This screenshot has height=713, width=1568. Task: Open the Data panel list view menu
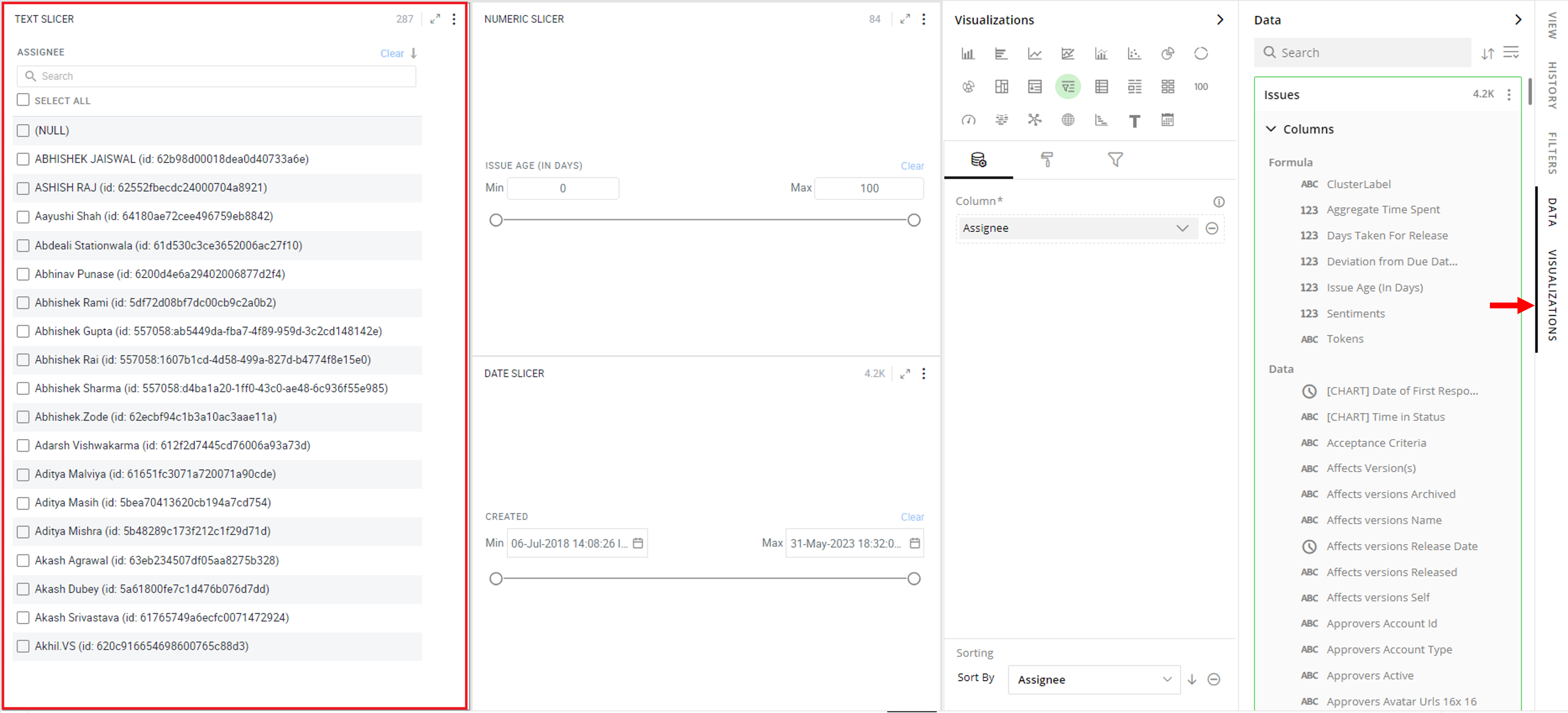pos(1511,52)
